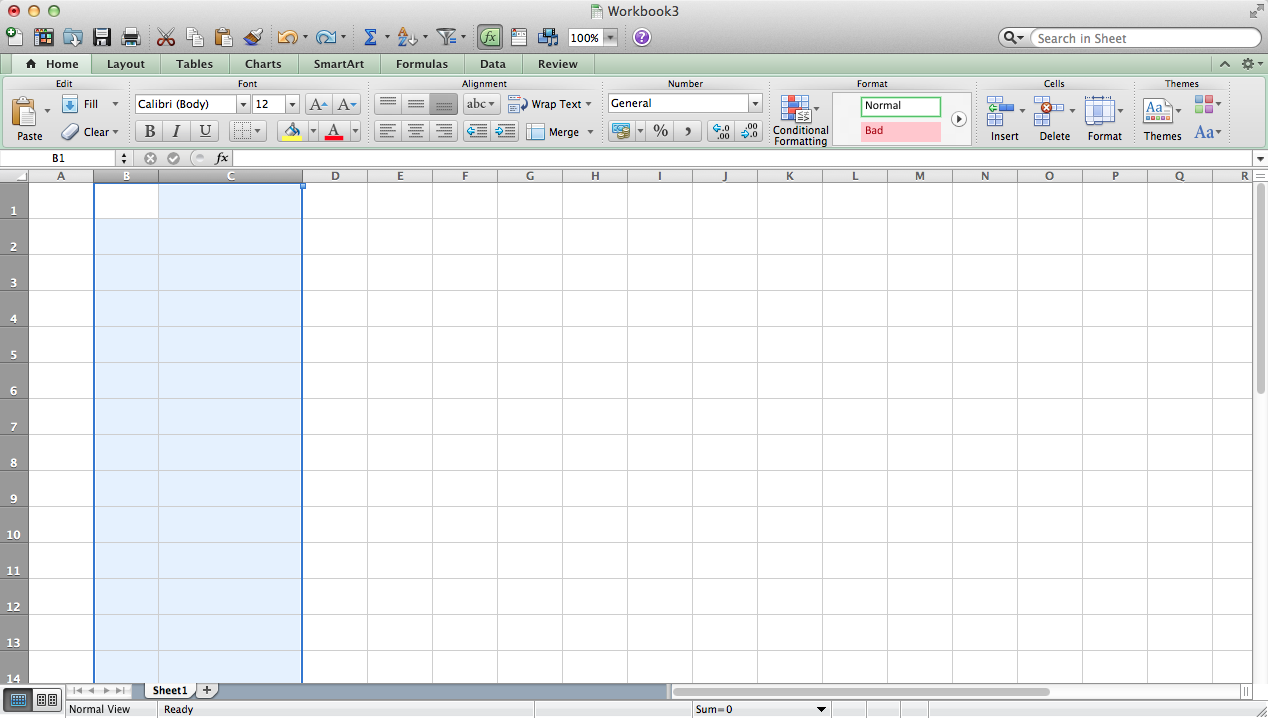Decrease the font size with smaller A
Screen dimensions: 1268x718
pos(347,104)
